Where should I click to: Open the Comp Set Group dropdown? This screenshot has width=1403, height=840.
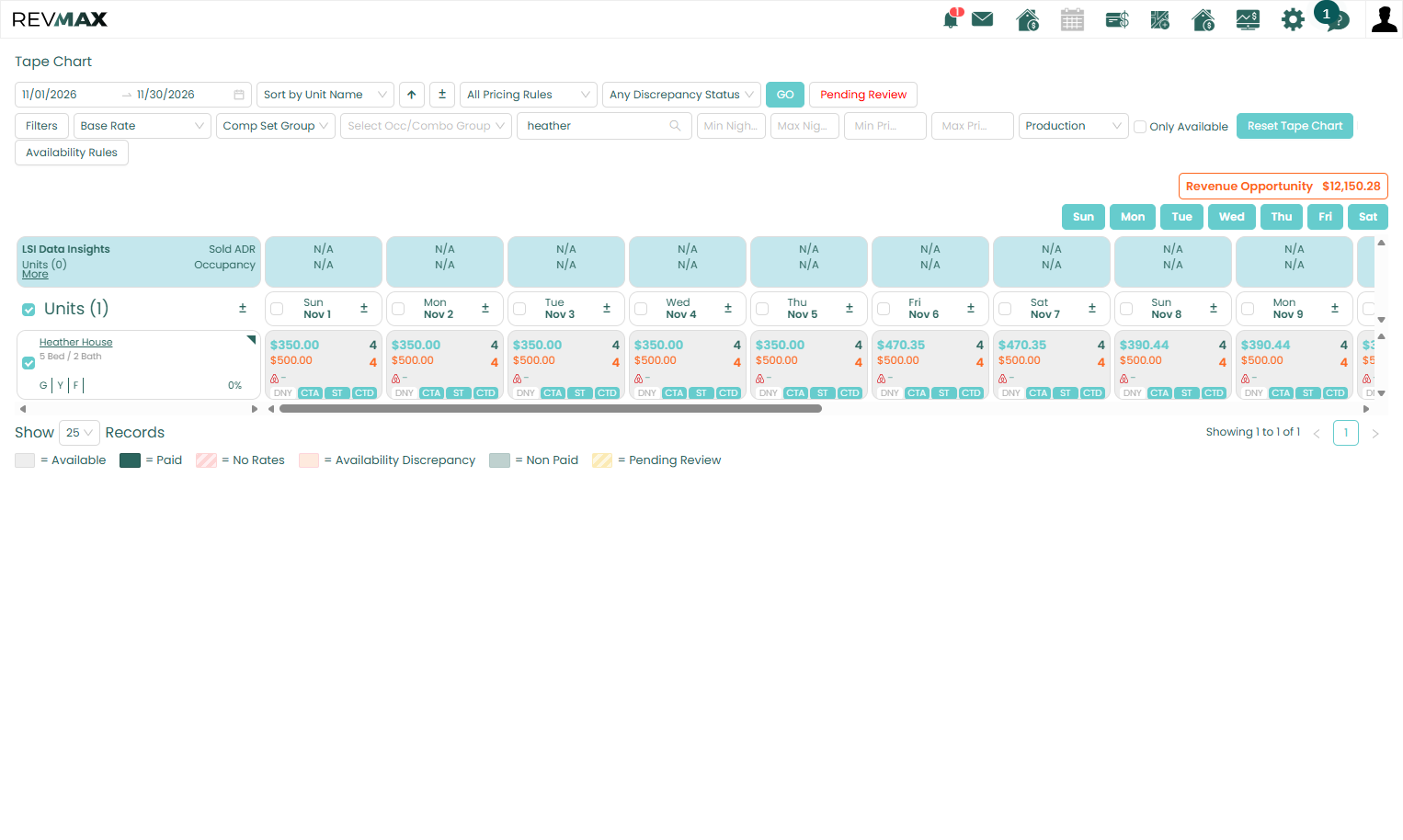276,126
